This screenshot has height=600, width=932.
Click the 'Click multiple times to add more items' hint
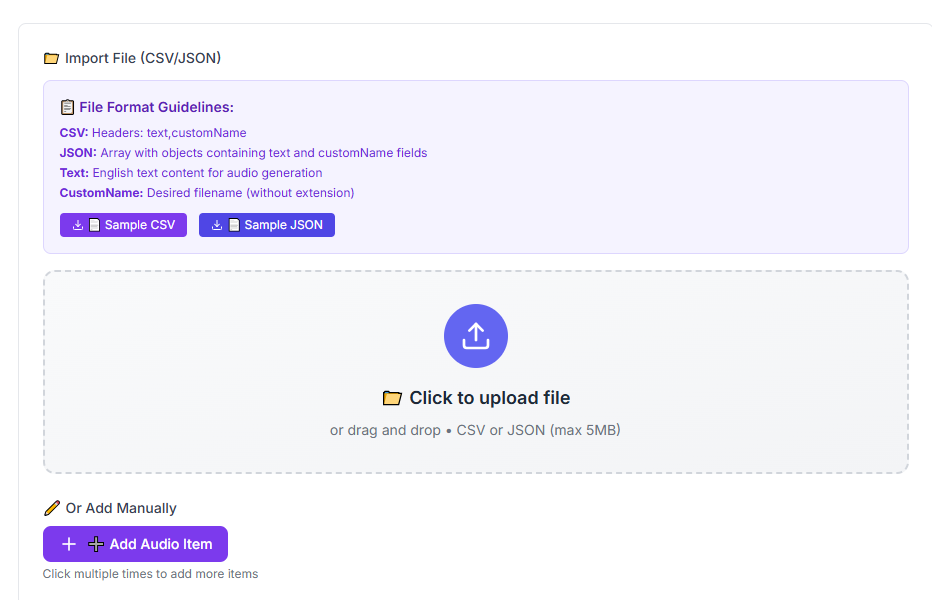coord(150,574)
